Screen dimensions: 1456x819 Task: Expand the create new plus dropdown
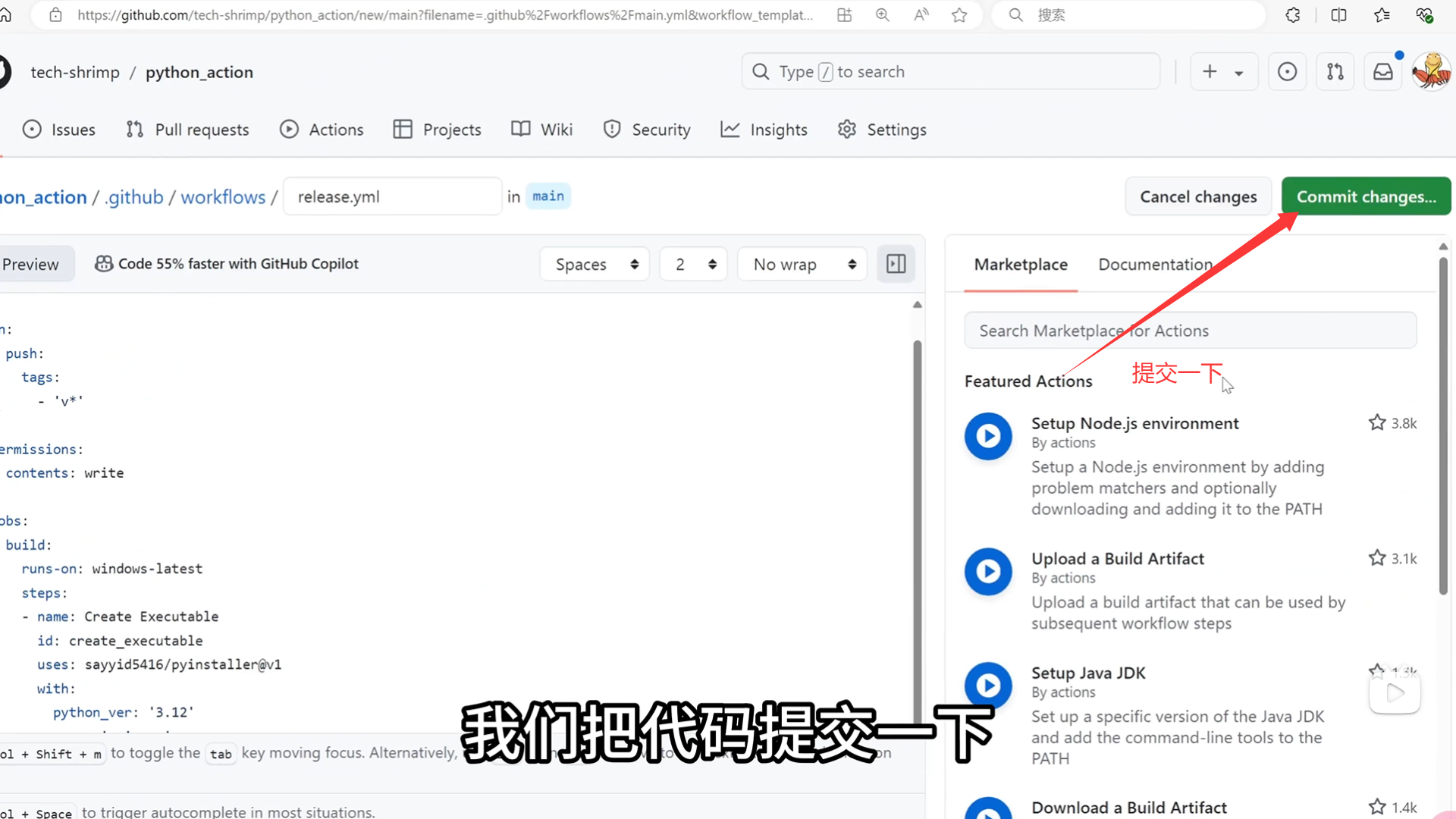(1223, 72)
